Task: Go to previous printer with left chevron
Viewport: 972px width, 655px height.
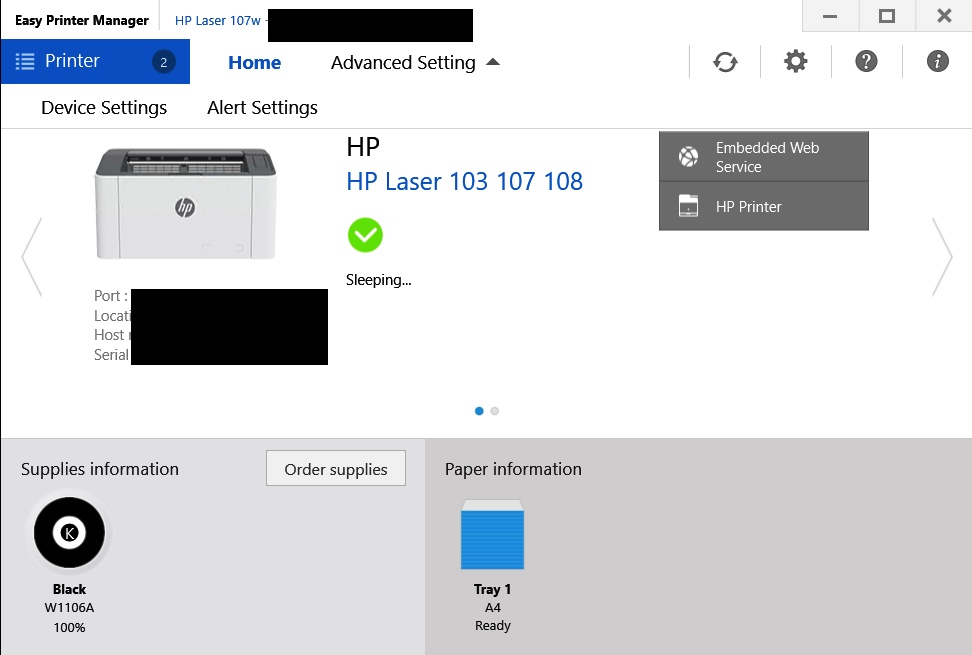Action: tap(31, 257)
